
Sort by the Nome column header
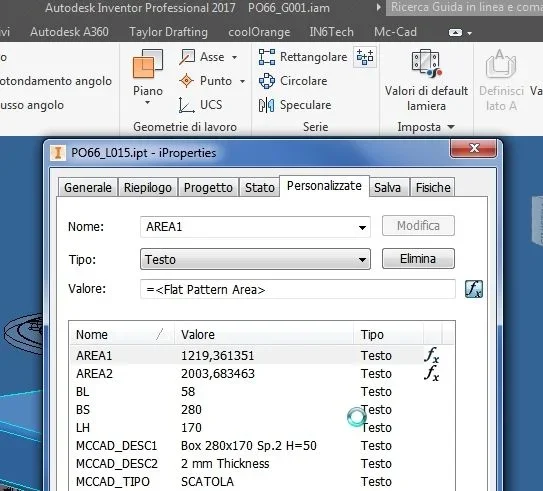coord(122,334)
